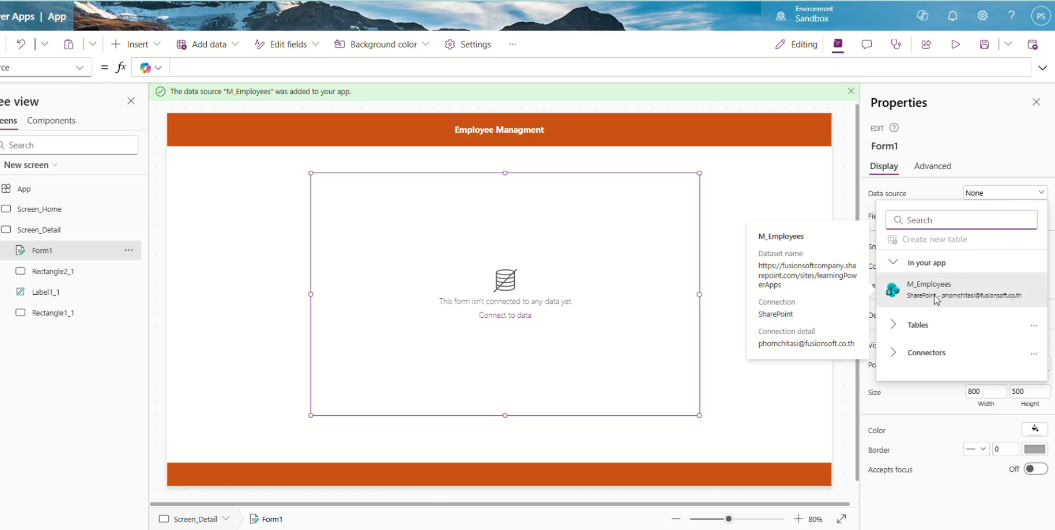
Task: Open the Insert menu
Action: [x=136, y=44]
